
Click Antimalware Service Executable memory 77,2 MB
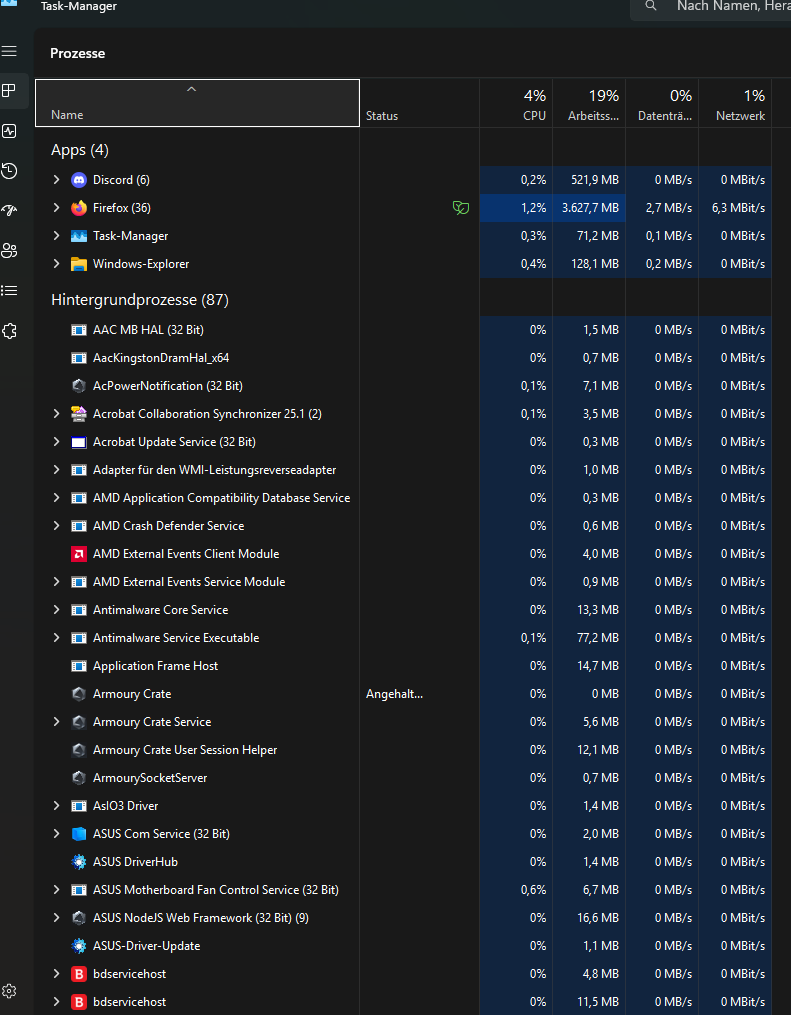tap(597, 638)
